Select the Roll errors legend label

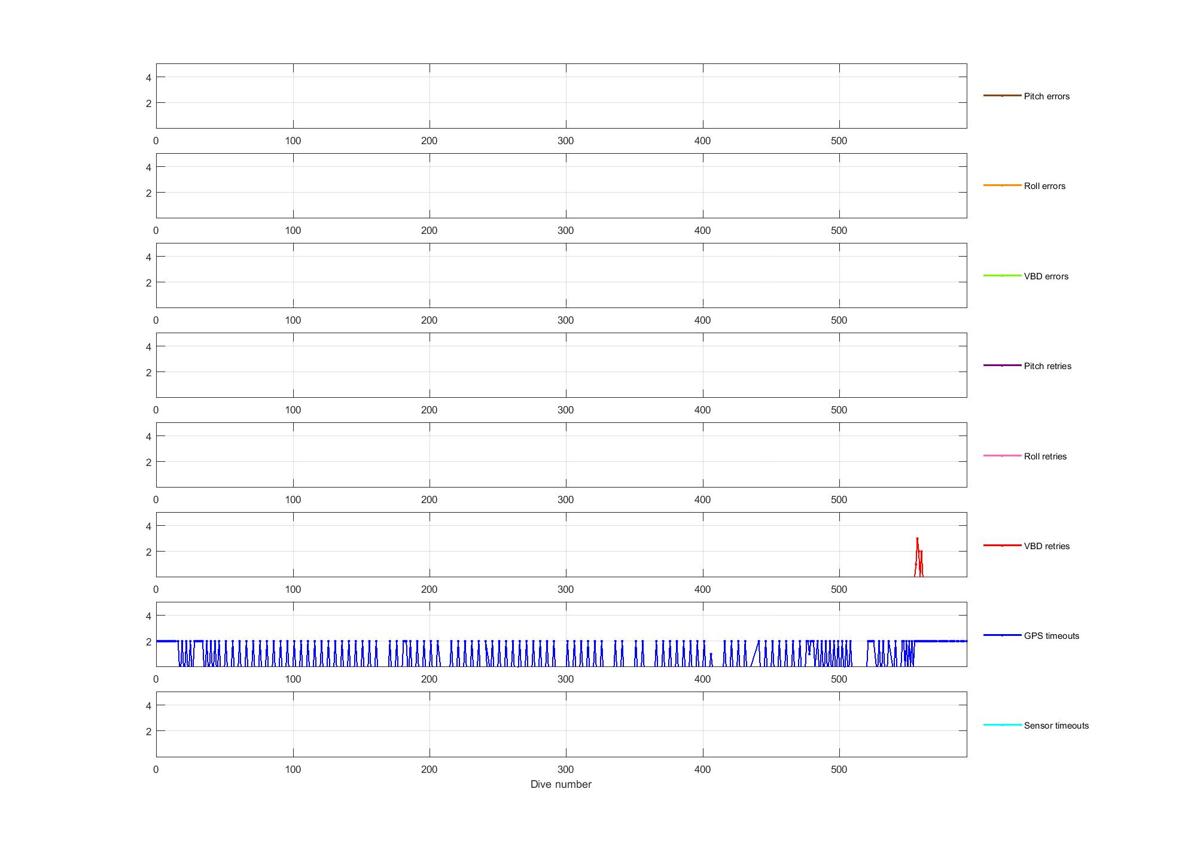1044,186
